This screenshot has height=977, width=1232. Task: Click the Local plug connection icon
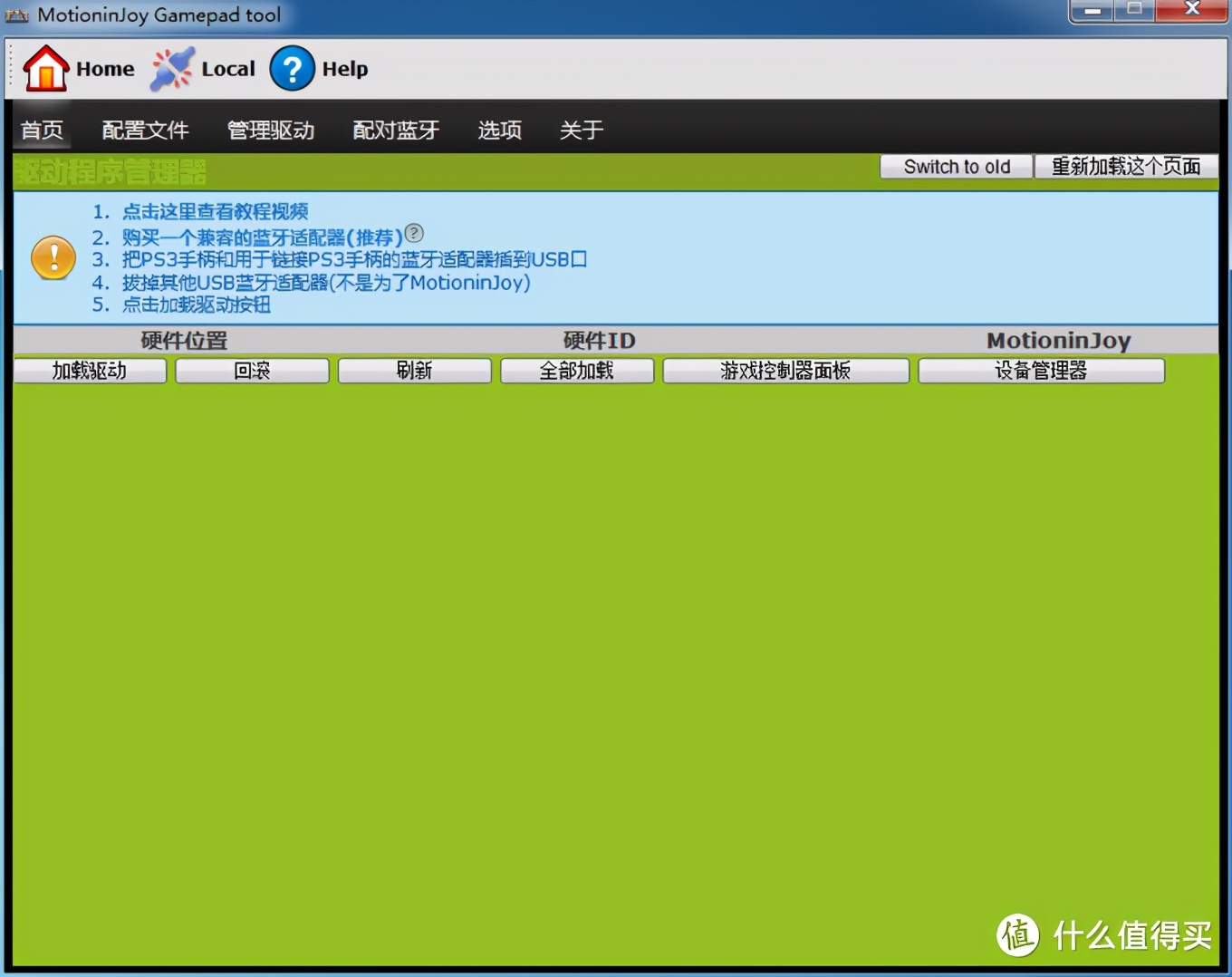click(x=172, y=69)
